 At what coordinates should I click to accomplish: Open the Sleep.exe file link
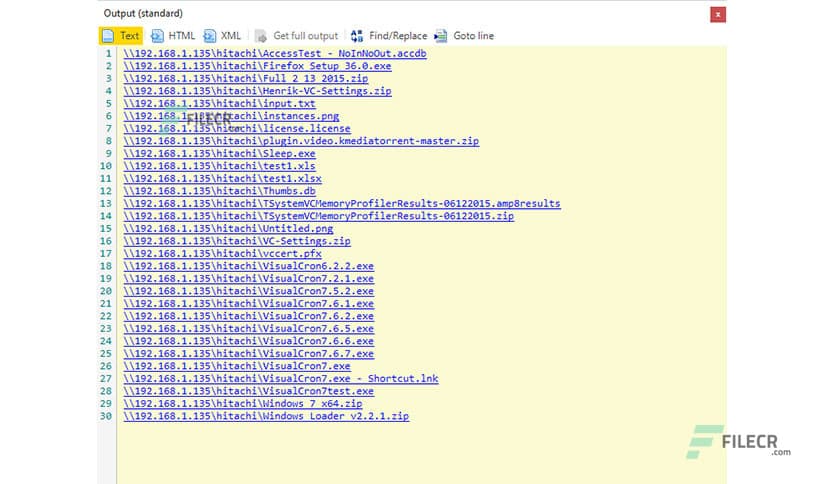[x=220, y=154]
